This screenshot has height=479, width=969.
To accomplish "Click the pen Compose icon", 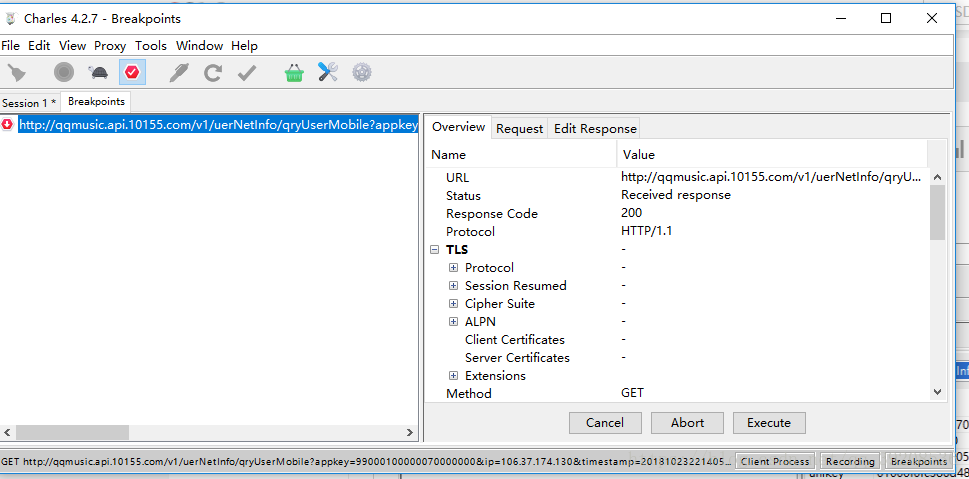I will click(x=179, y=73).
